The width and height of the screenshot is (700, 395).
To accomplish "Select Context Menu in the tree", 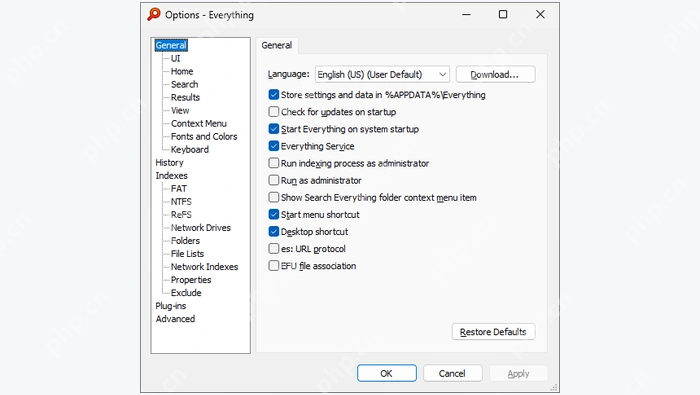I will tap(199, 123).
